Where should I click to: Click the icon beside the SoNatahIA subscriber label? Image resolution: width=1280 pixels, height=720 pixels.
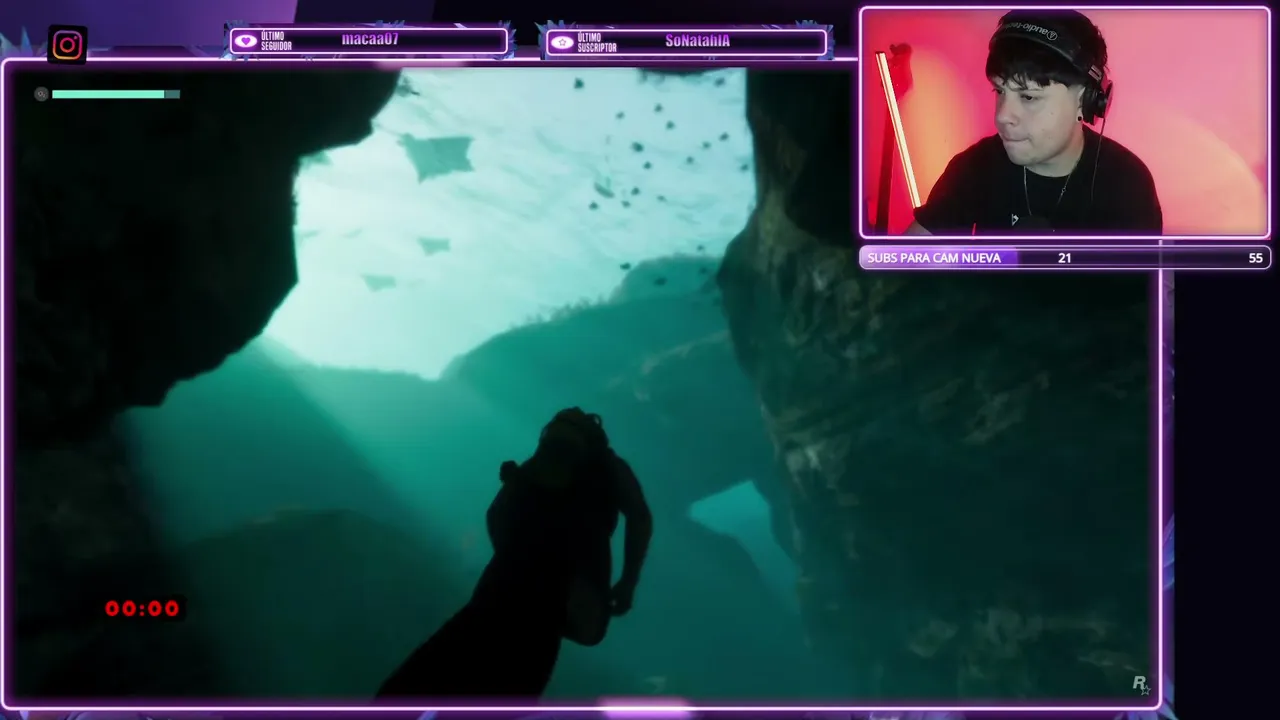(x=562, y=42)
